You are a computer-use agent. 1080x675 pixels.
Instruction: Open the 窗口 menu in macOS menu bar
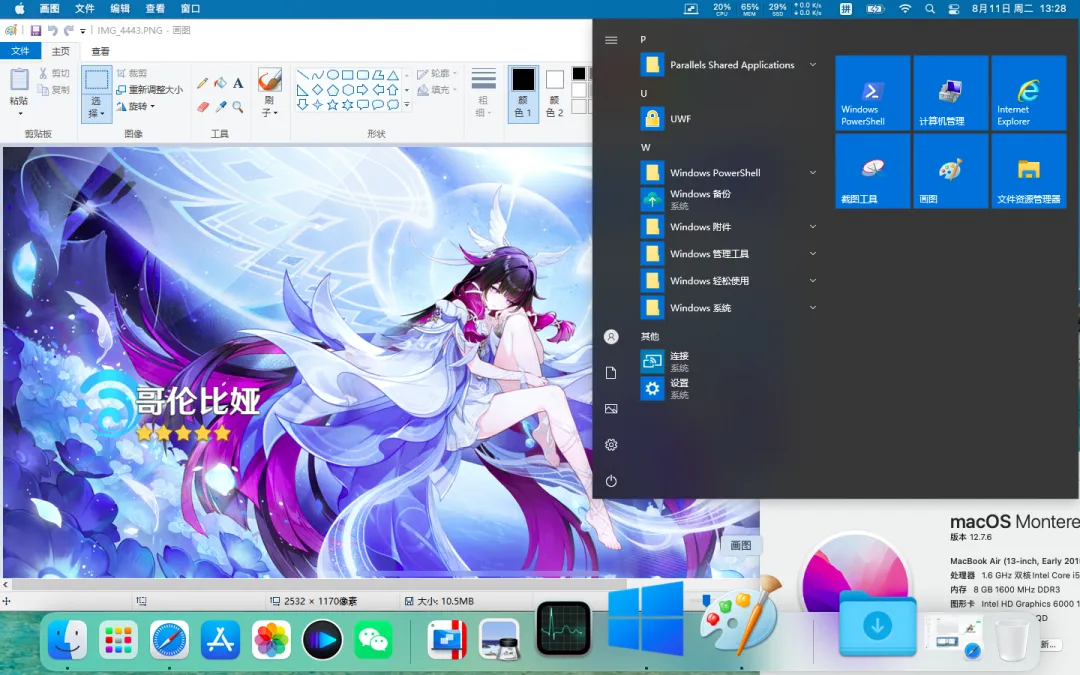[190, 8]
